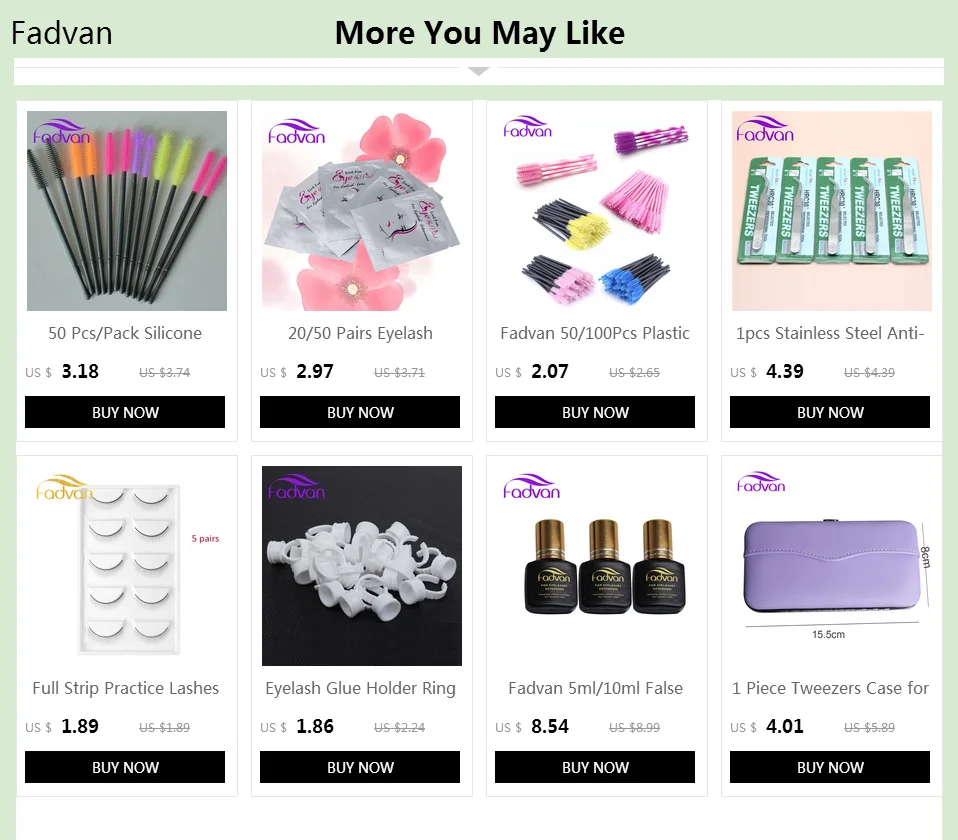
Task: Buy the Full Strip Practice Lashes
Action: tap(125, 767)
